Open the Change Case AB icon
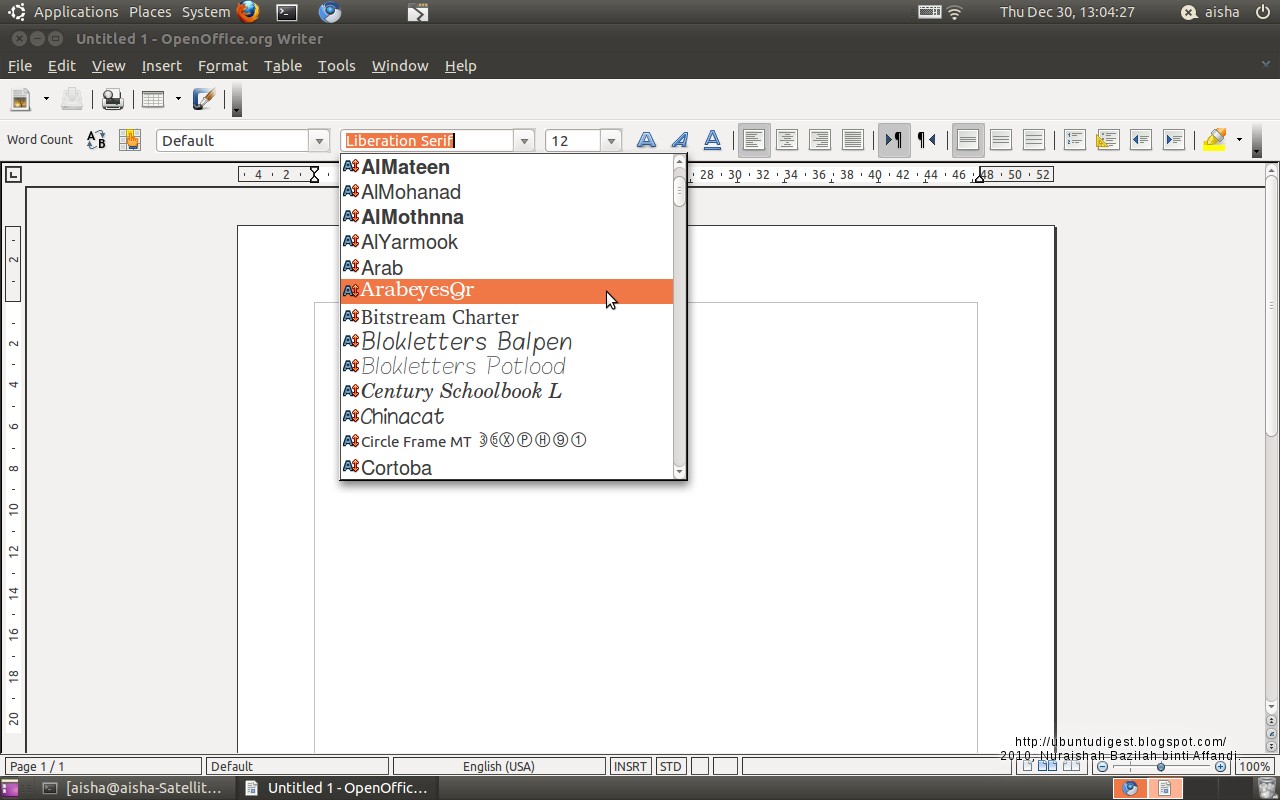This screenshot has width=1280, height=800. (96, 140)
